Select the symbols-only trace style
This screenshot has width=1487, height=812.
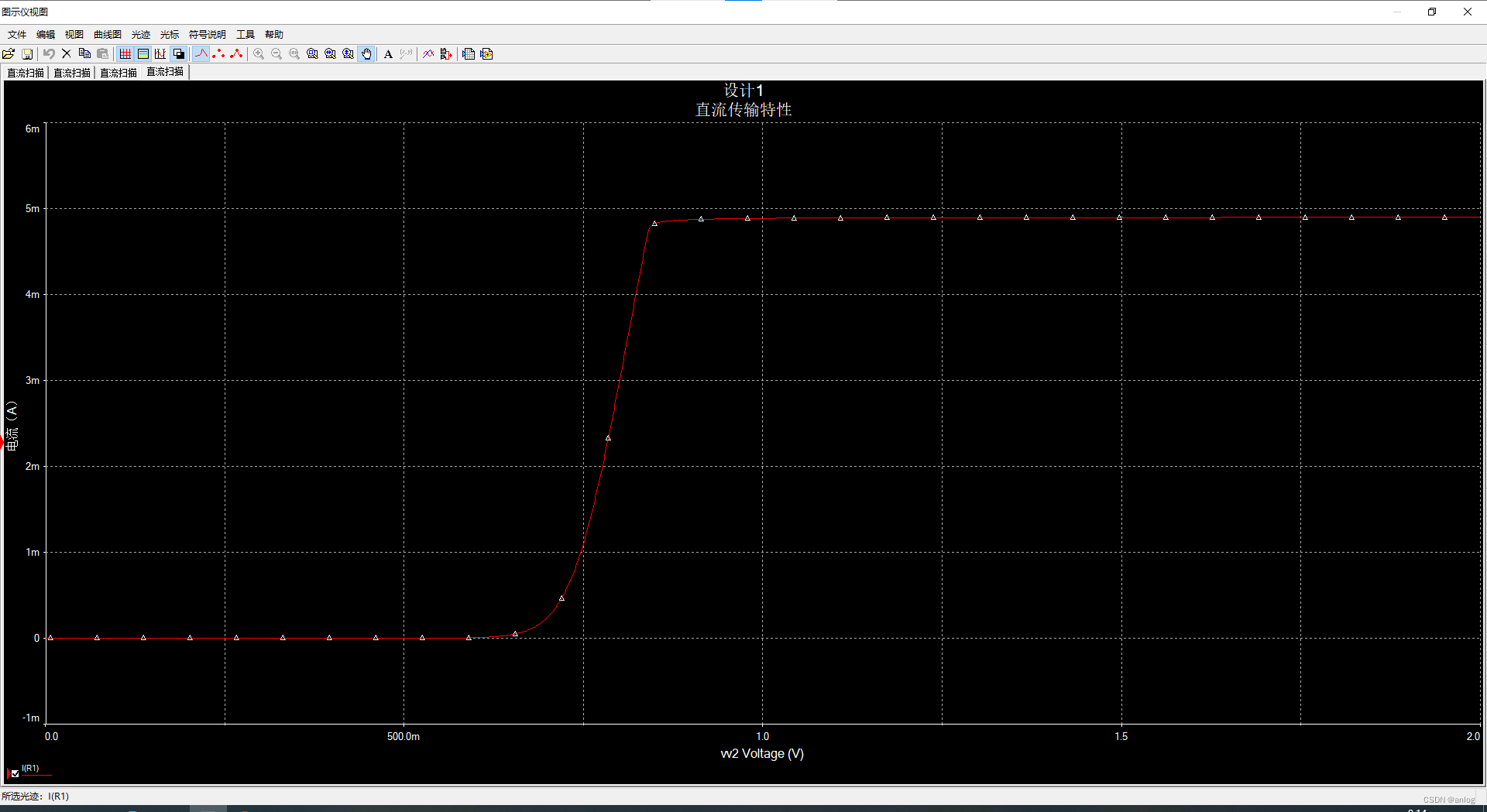tap(218, 54)
